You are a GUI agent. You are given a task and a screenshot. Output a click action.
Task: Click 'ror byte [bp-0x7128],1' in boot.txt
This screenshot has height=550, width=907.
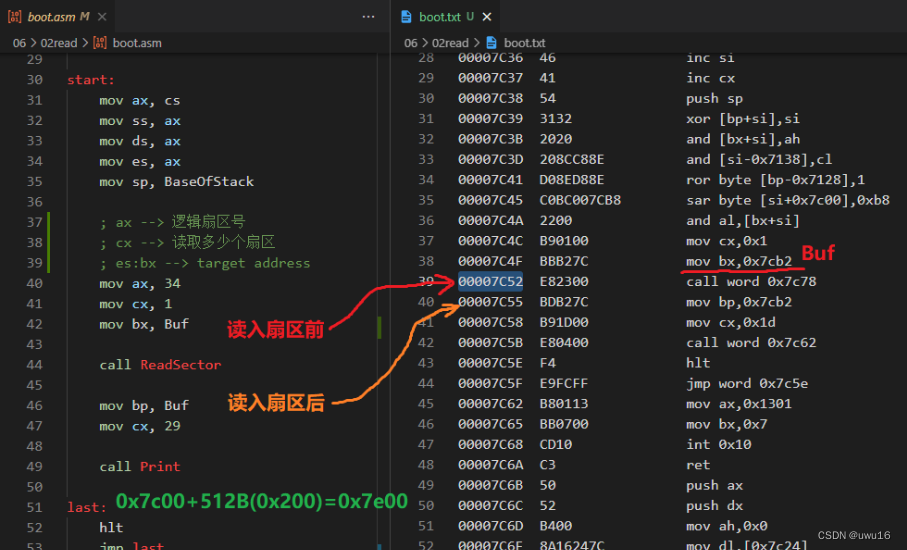click(775, 180)
